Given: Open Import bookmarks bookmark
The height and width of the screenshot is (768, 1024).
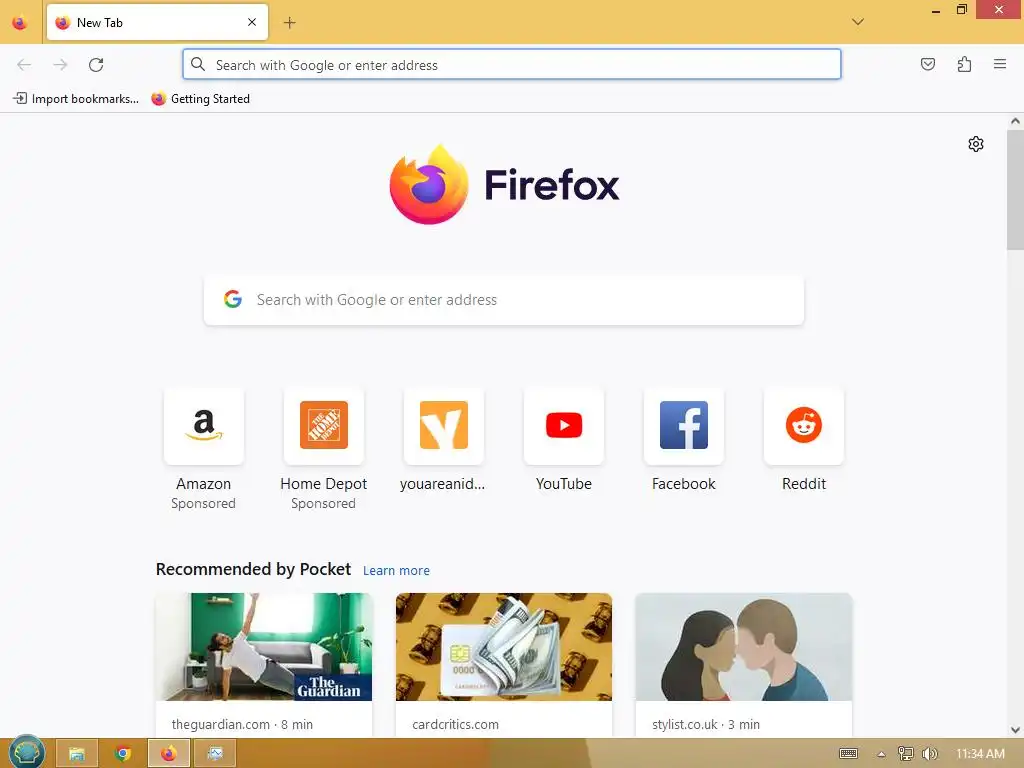Looking at the screenshot, I should pos(76,99).
